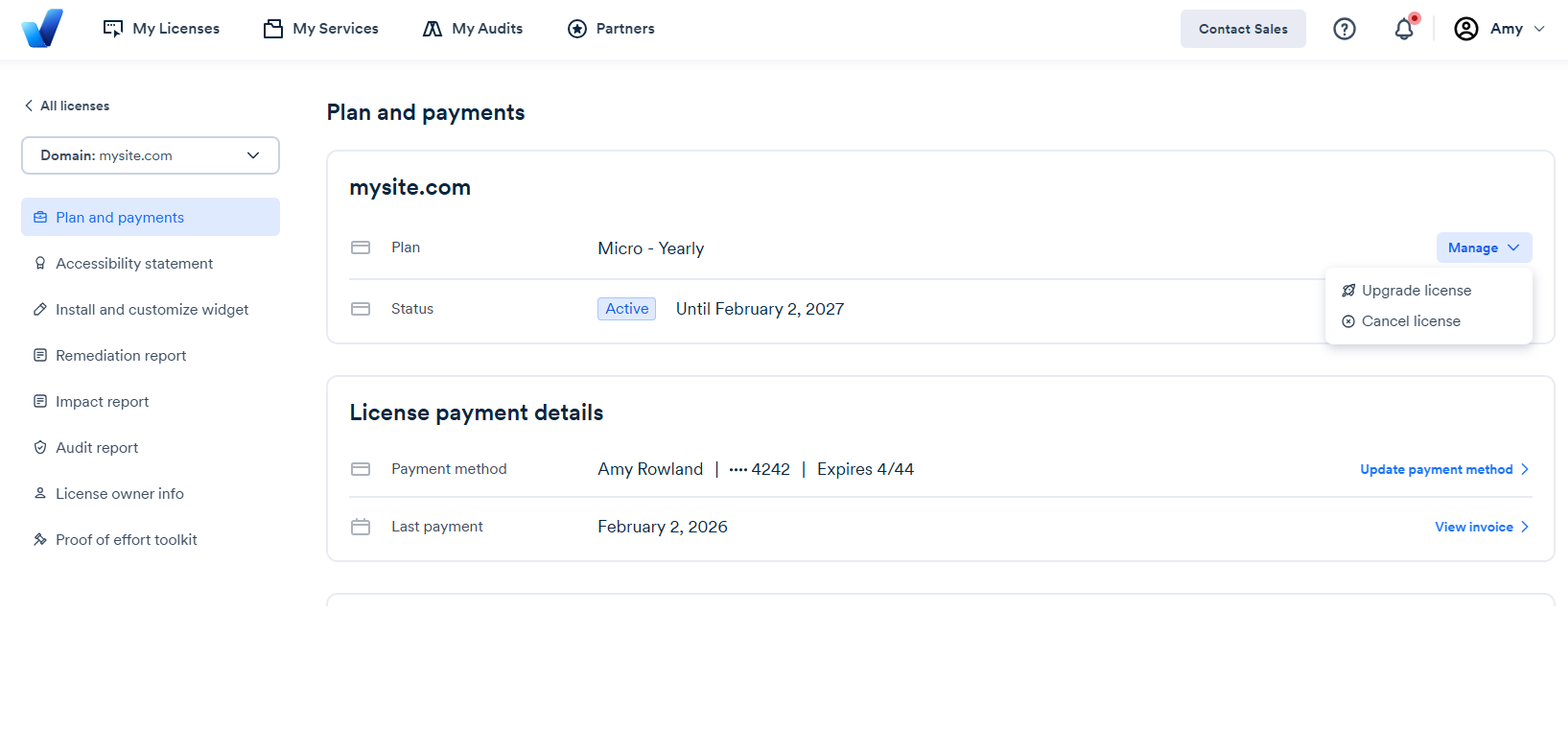Viewport: 1568px width, 754px height.
Task: Click the Partners star icon
Action: (x=577, y=29)
